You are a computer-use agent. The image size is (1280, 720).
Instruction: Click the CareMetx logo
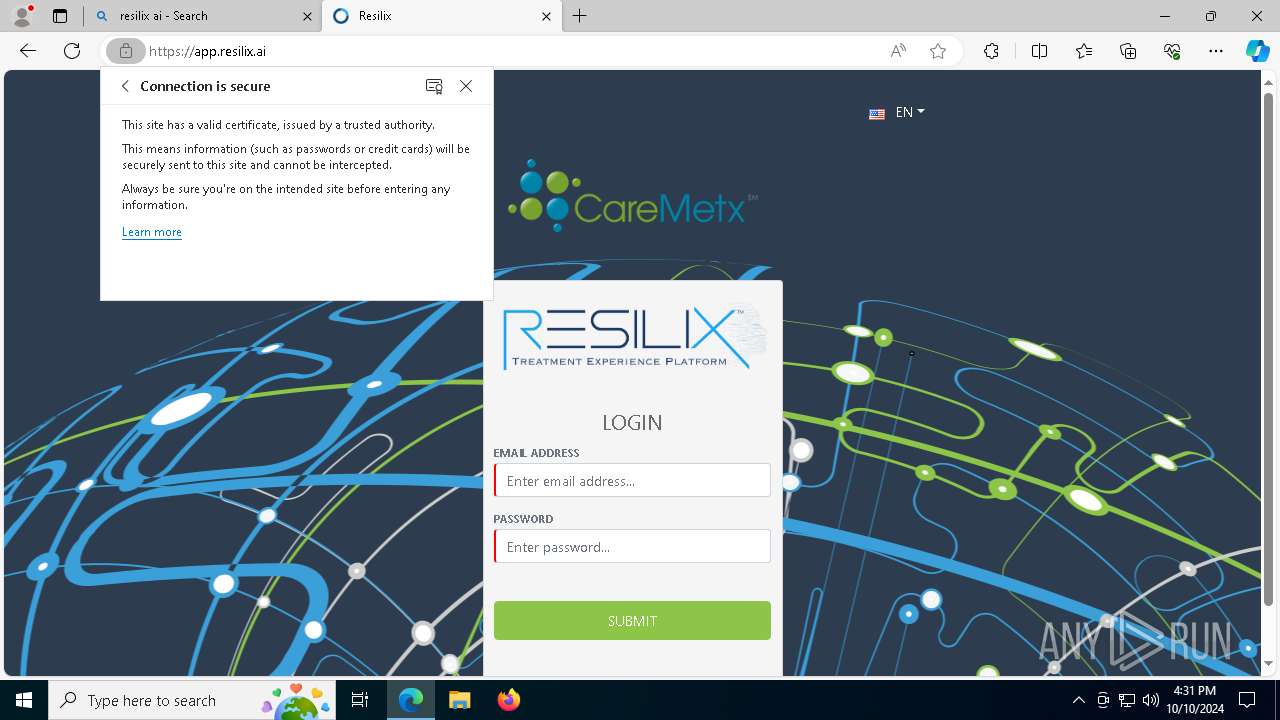coord(632,197)
